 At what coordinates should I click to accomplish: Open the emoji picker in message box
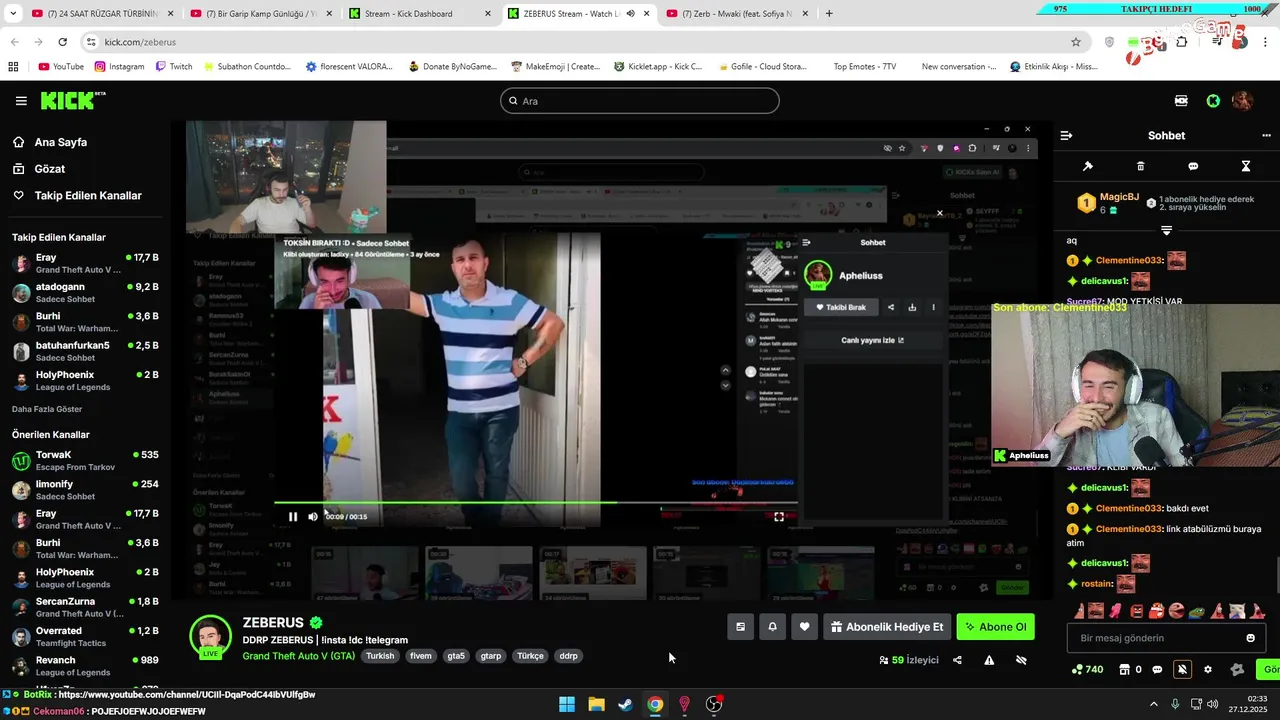point(1250,638)
